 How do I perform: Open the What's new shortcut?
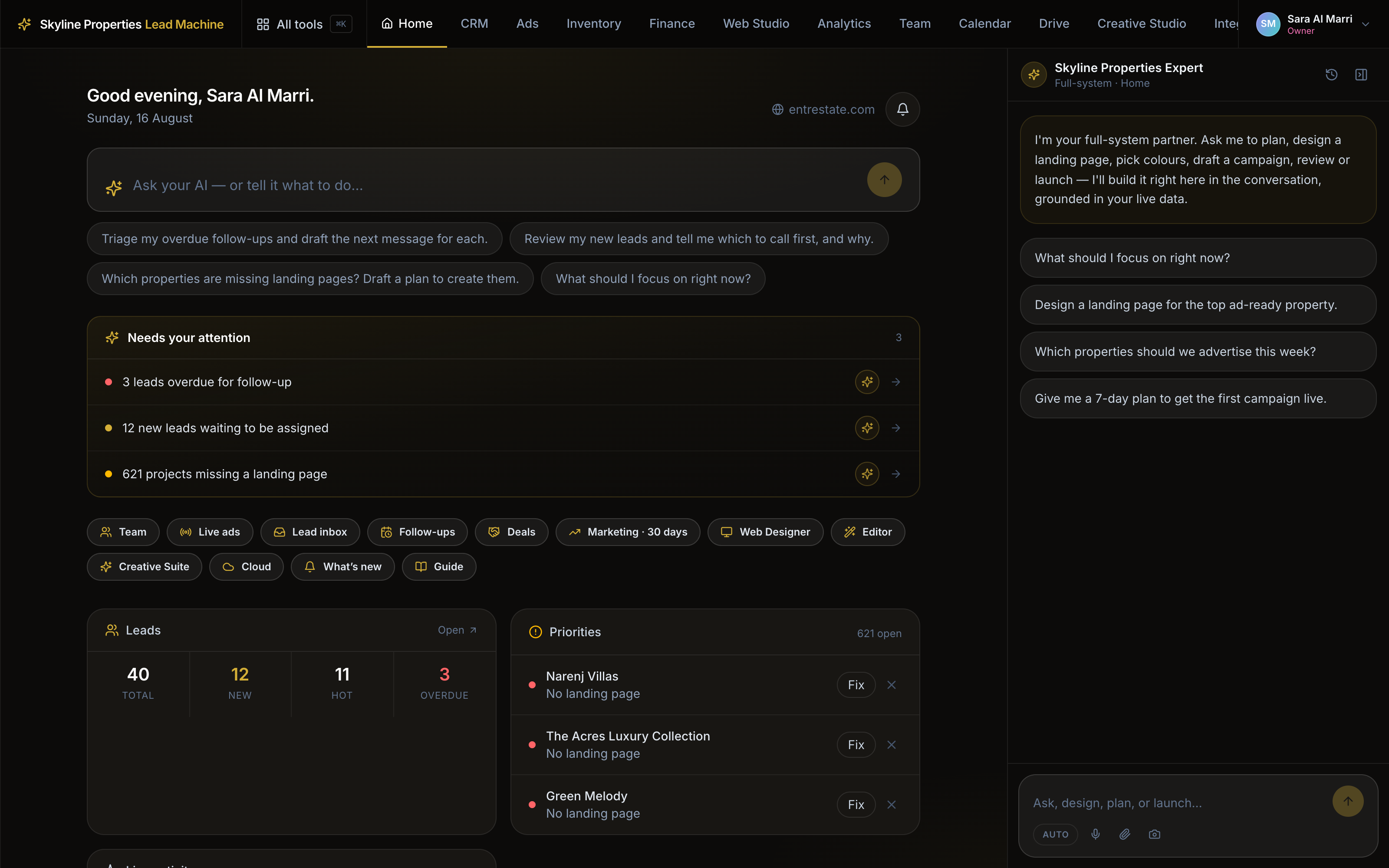(x=342, y=567)
